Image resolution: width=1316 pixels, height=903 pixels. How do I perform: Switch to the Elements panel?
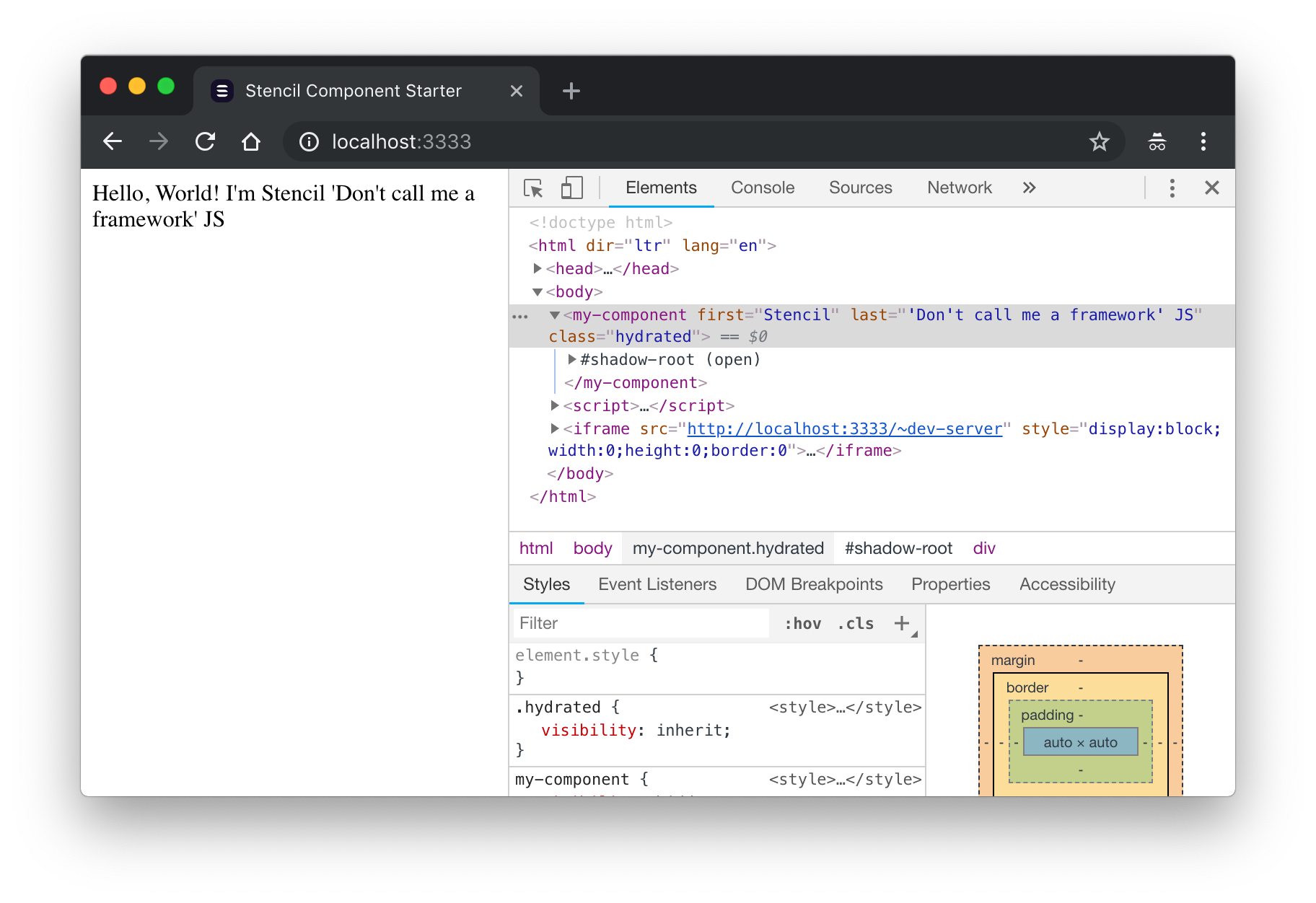pyautogui.click(x=661, y=188)
